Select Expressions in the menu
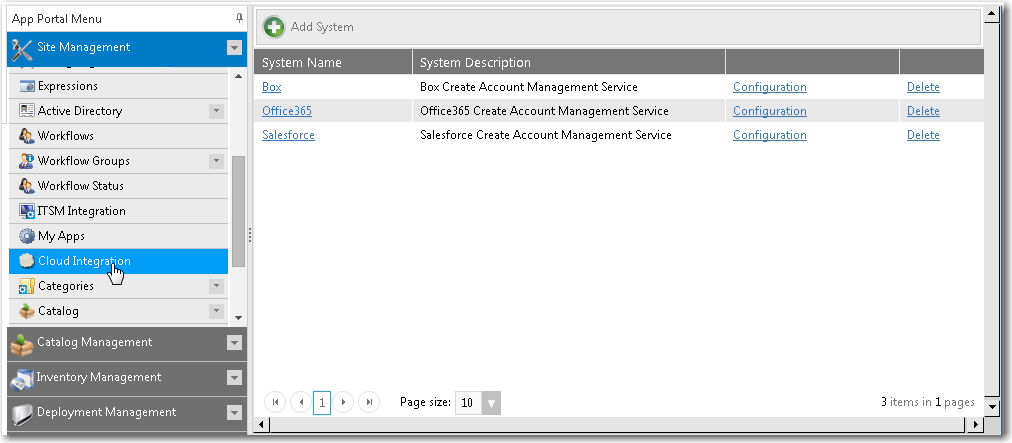1012x443 pixels. (x=67, y=86)
